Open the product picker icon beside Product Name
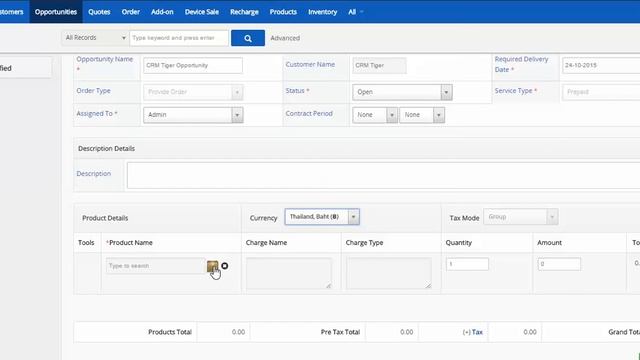Viewport: 640px width, 360px height. (x=213, y=266)
